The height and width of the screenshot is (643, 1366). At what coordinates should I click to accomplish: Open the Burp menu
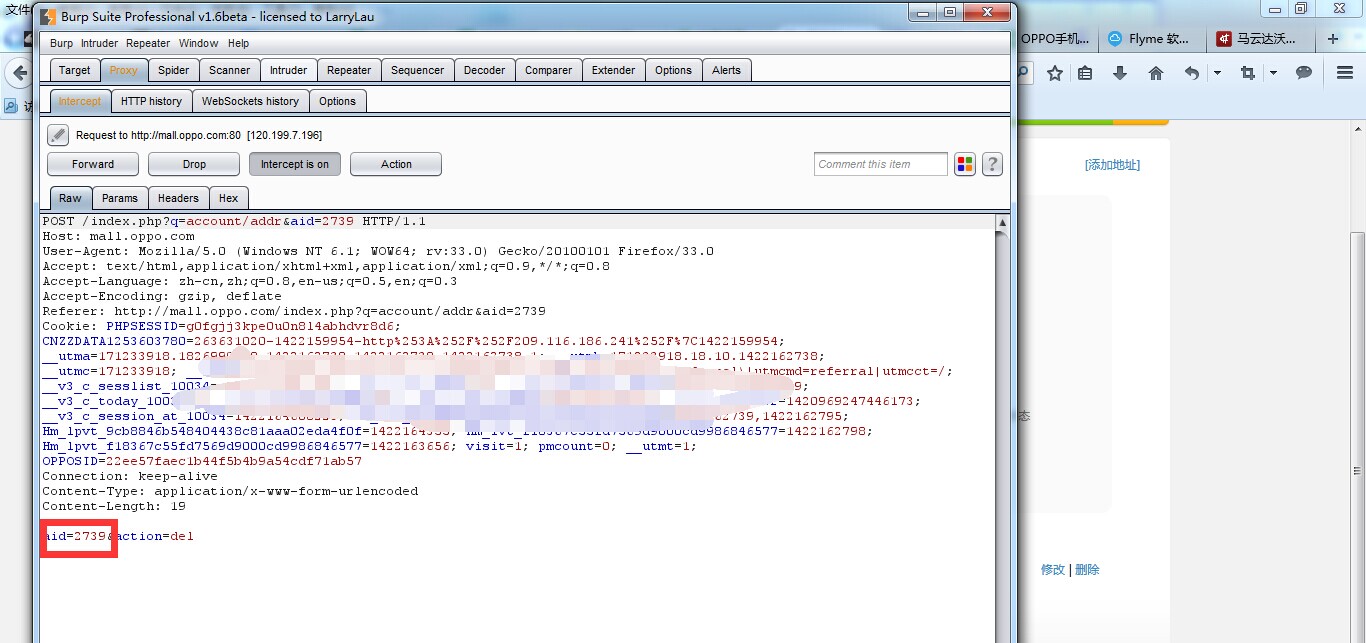[x=61, y=43]
